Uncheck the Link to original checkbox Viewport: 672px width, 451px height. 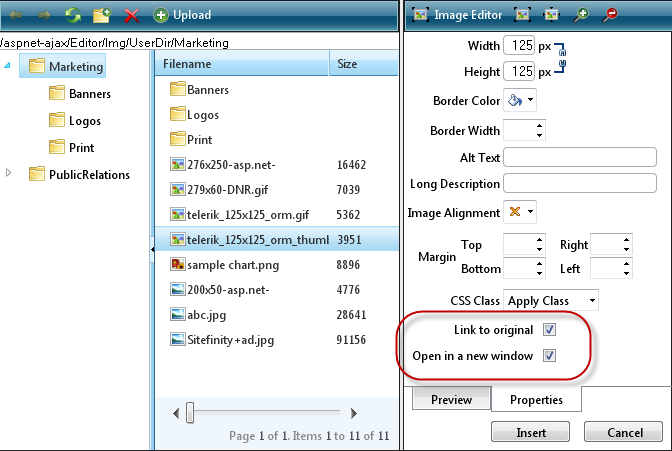tap(549, 330)
